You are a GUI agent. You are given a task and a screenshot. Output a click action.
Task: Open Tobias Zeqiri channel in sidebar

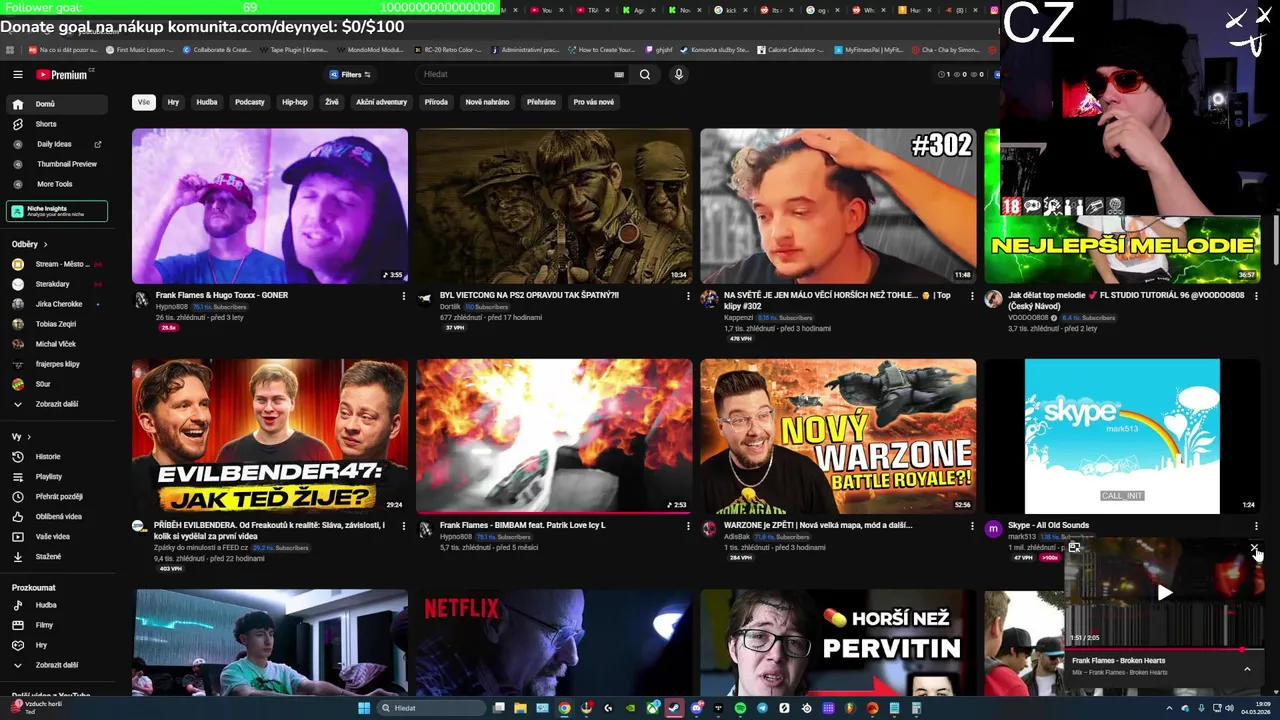[56, 324]
